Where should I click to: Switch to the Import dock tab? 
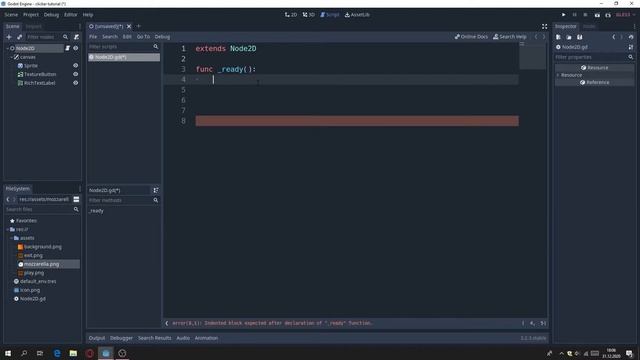[x=34, y=26]
